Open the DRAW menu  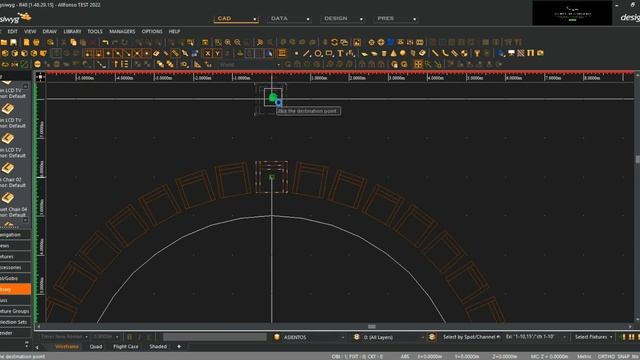[49, 31]
